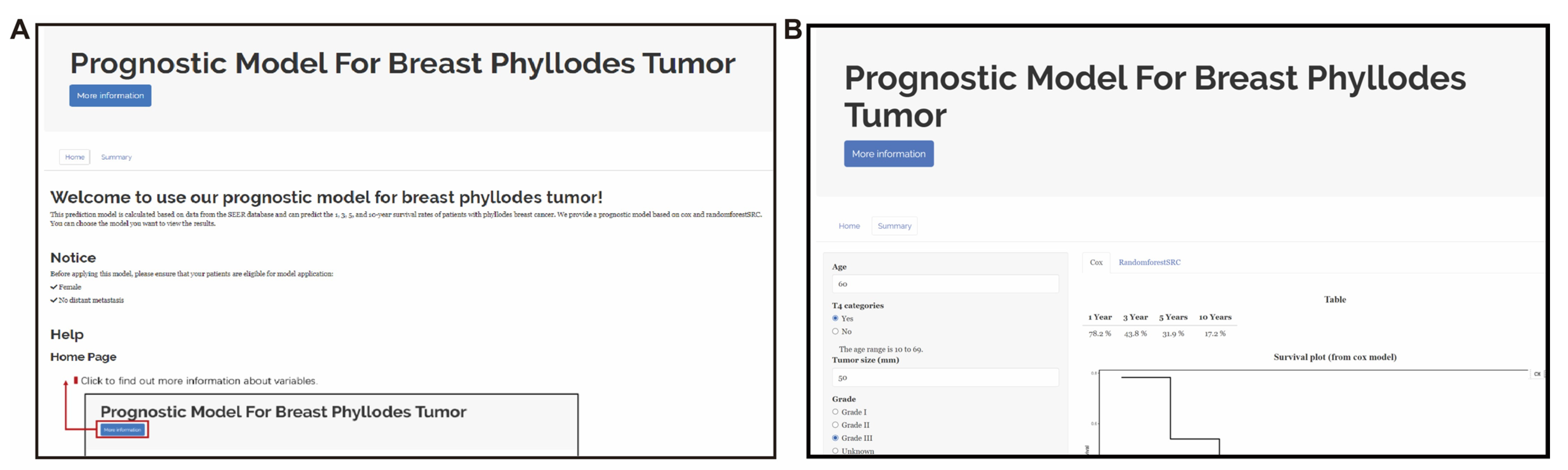Open the Home tab in panel A
Viewport: 1568px width, 470px height.
coord(75,157)
